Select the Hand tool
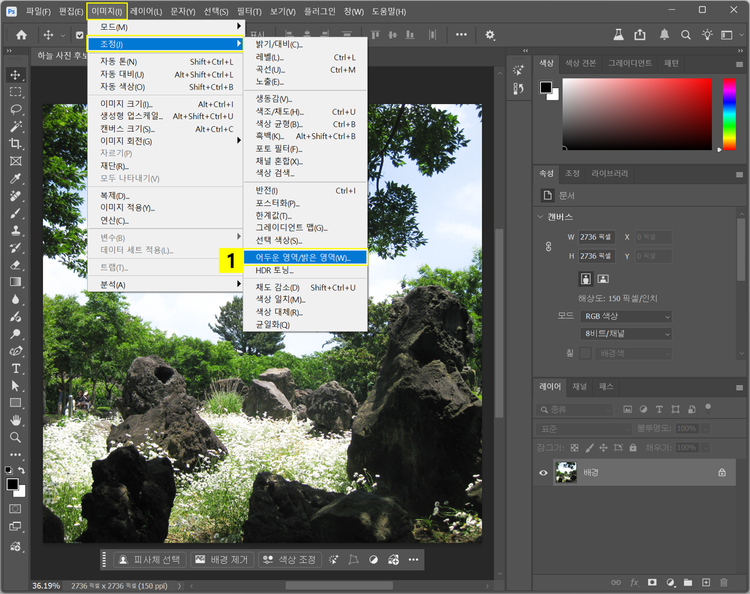This screenshot has width=750, height=594. click(15, 420)
